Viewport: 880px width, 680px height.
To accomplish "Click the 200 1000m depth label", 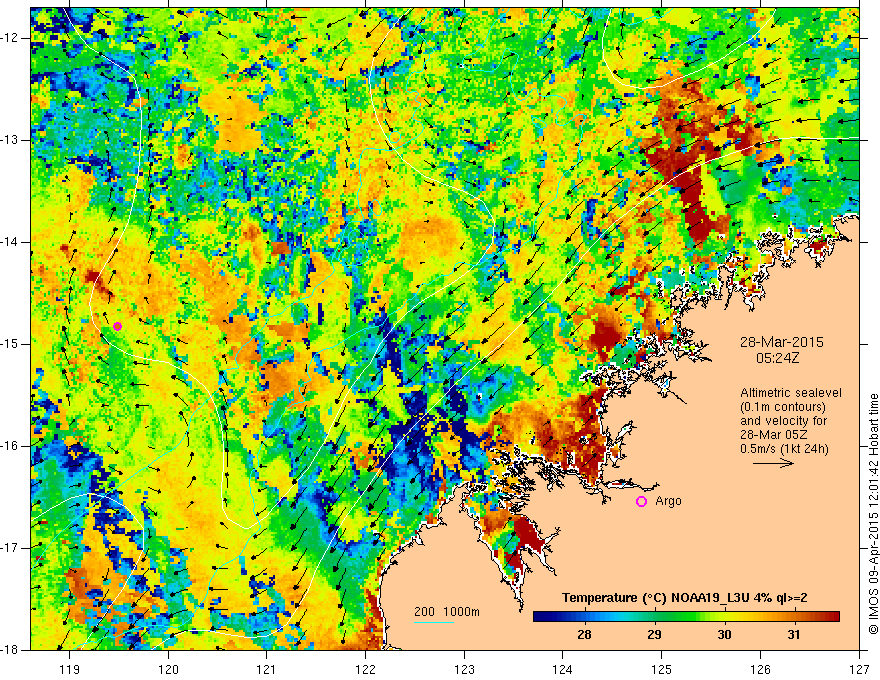I will pos(447,612).
